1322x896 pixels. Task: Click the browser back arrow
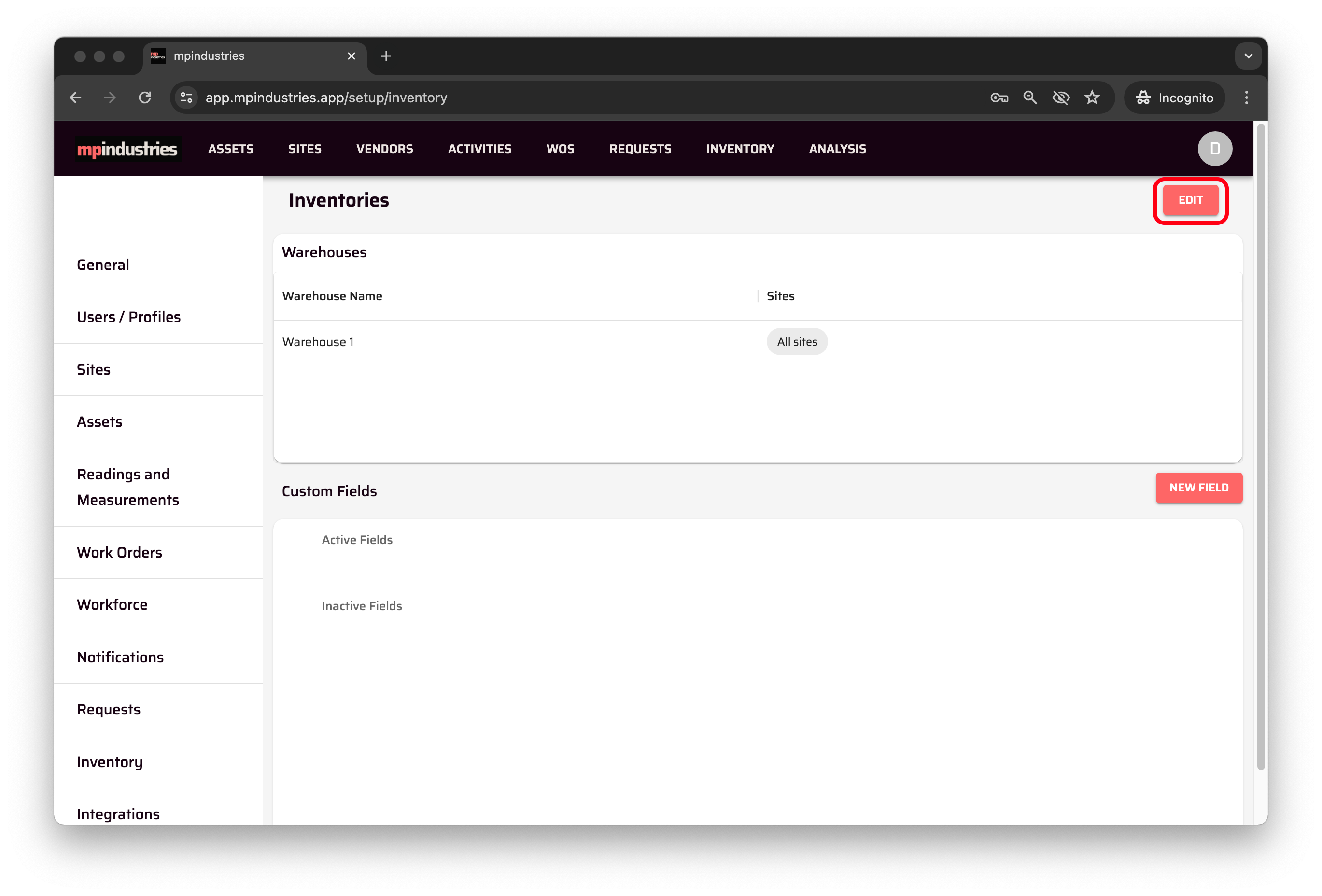point(76,98)
